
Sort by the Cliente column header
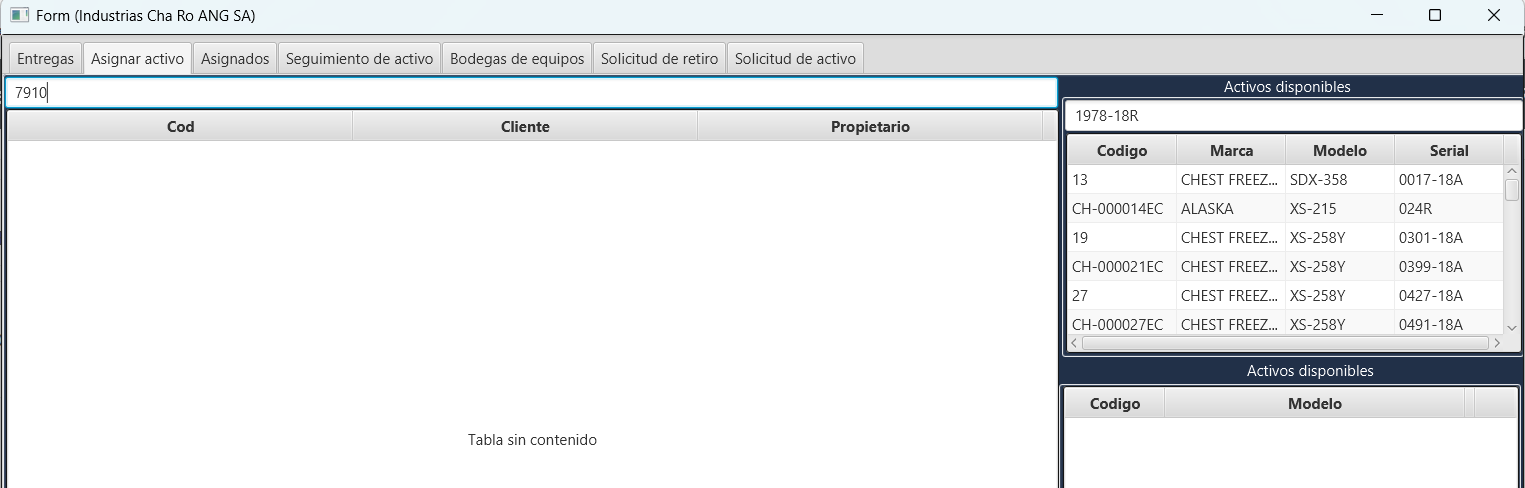525,126
